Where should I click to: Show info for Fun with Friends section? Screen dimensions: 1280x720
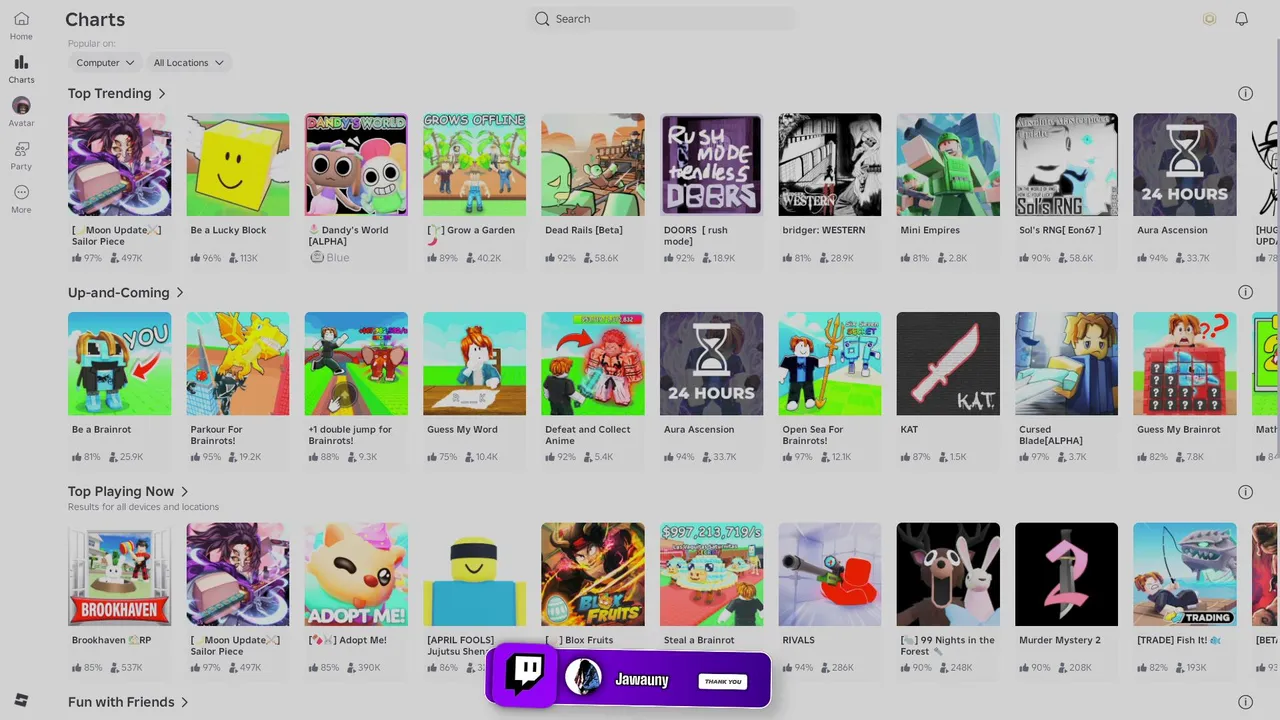coord(1245,702)
